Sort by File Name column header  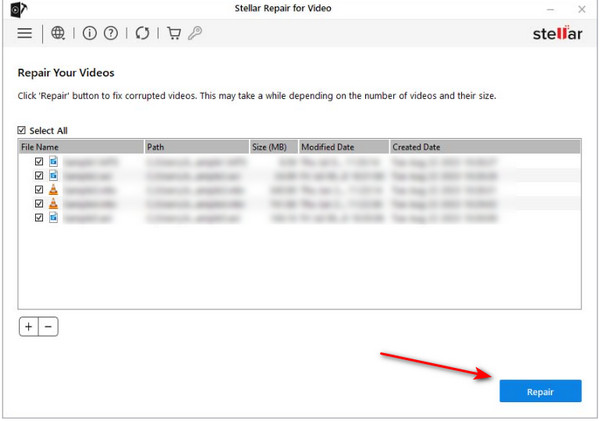pos(81,147)
